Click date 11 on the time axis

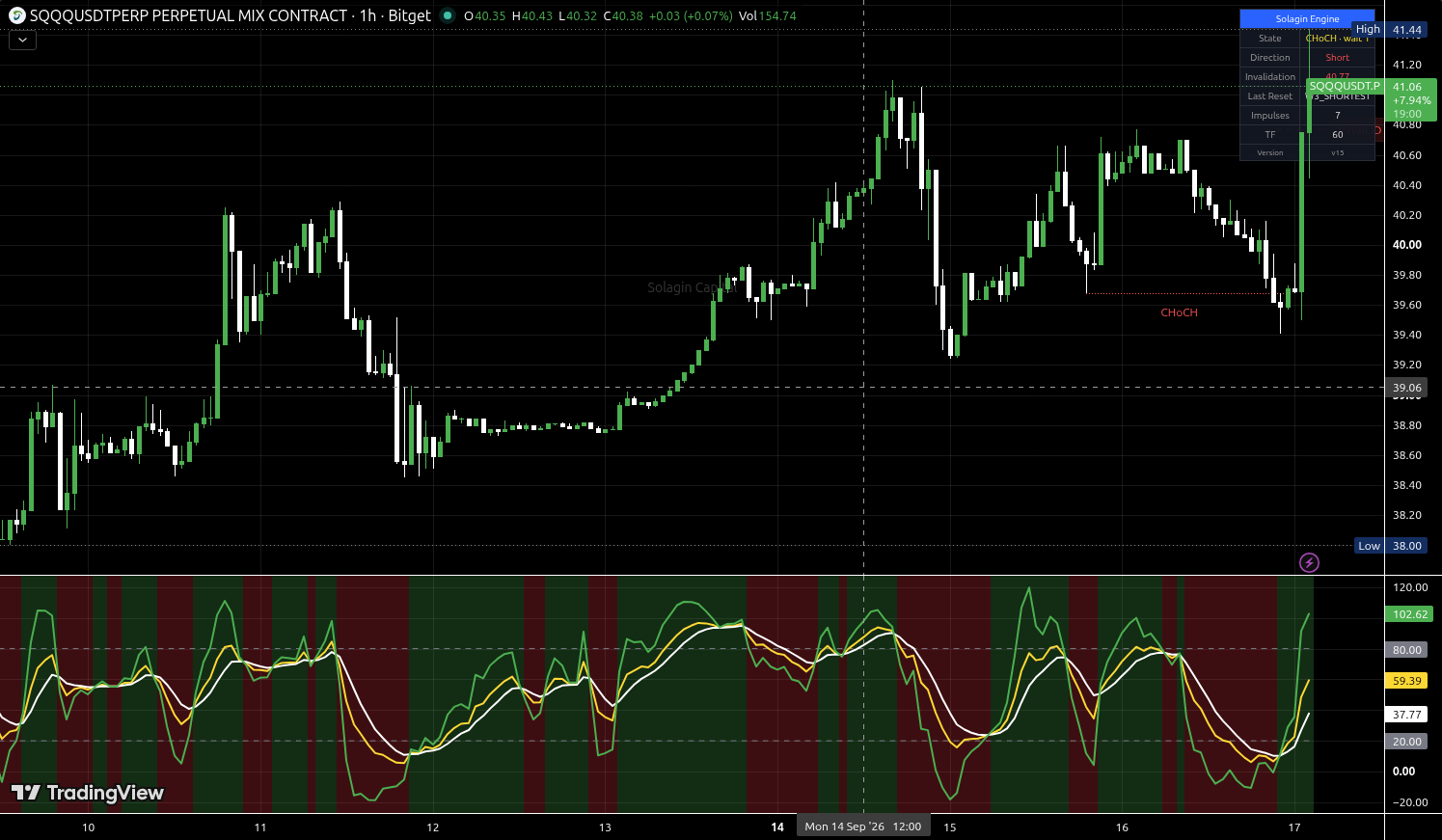tap(260, 827)
